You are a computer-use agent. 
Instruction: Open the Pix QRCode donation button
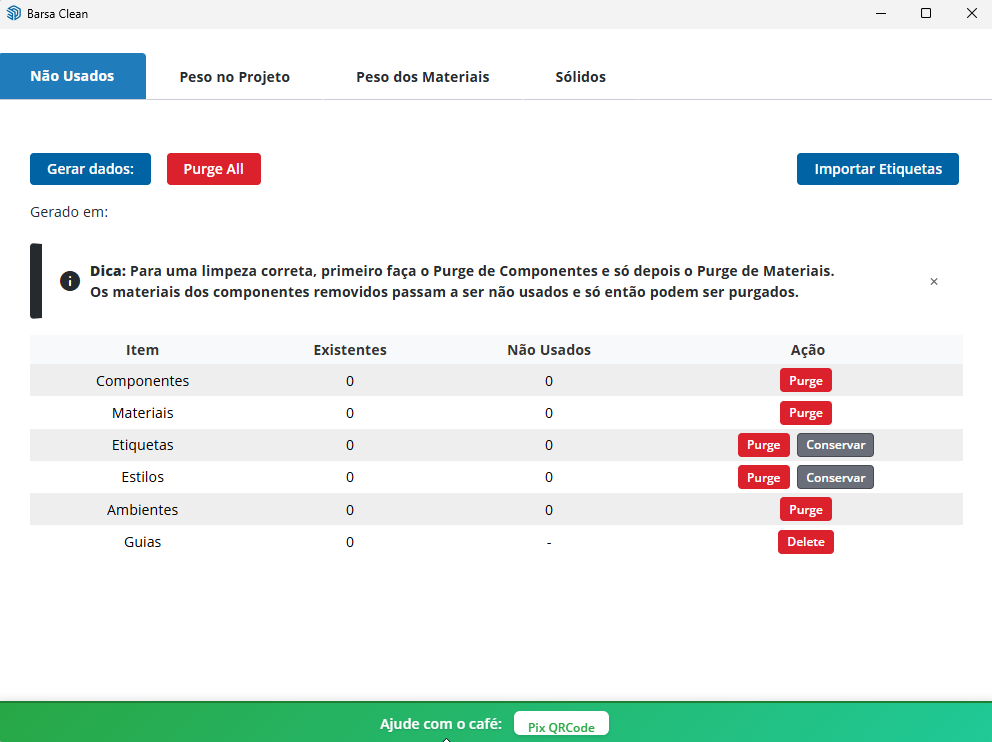pos(561,726)
